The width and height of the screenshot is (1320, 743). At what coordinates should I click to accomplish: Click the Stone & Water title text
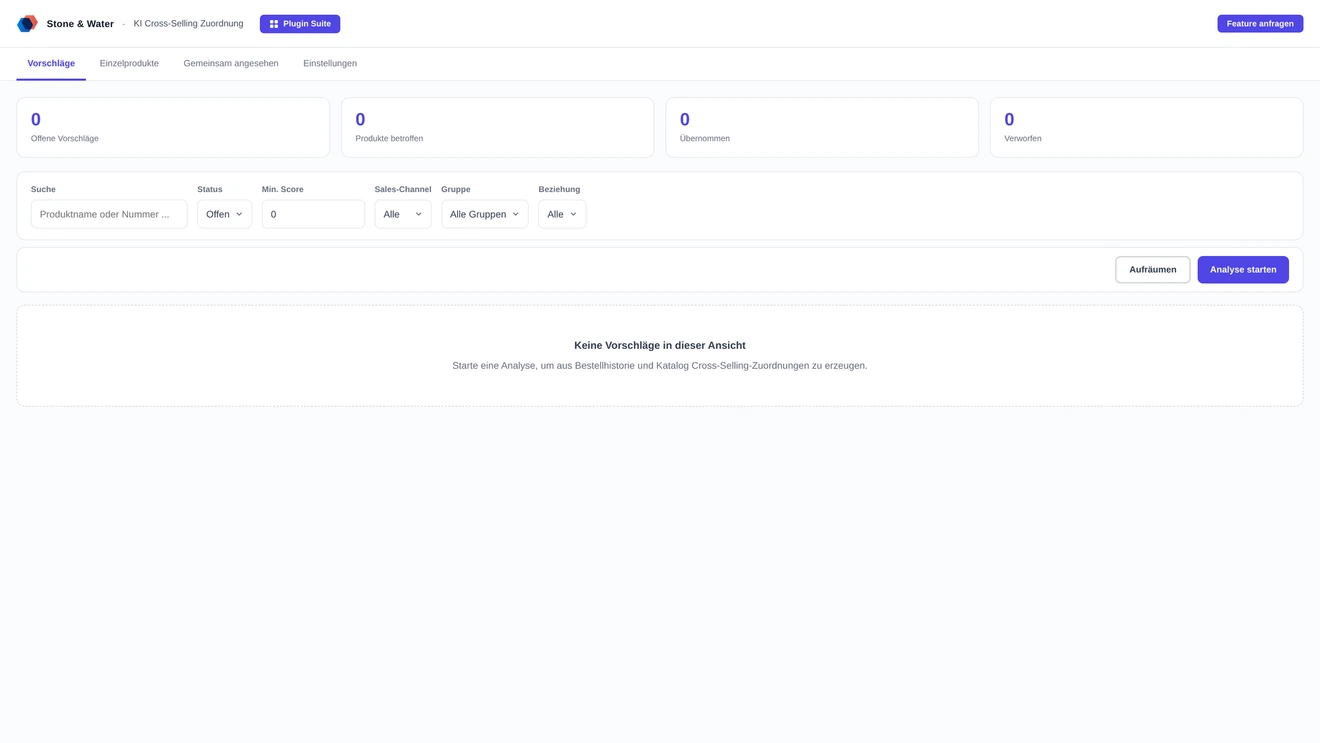pos(80,24)
